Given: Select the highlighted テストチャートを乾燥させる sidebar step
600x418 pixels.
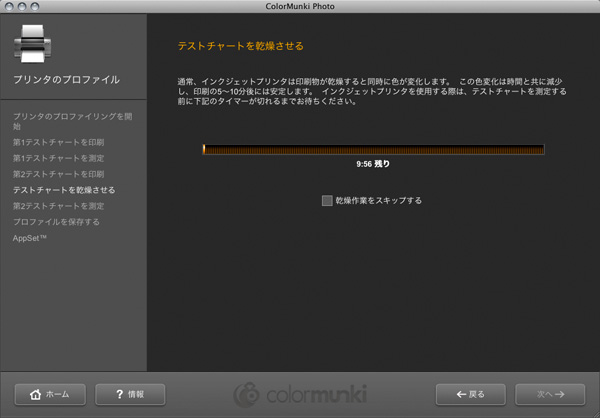Looking at the screenshot, I should click(x=64, y=190).
